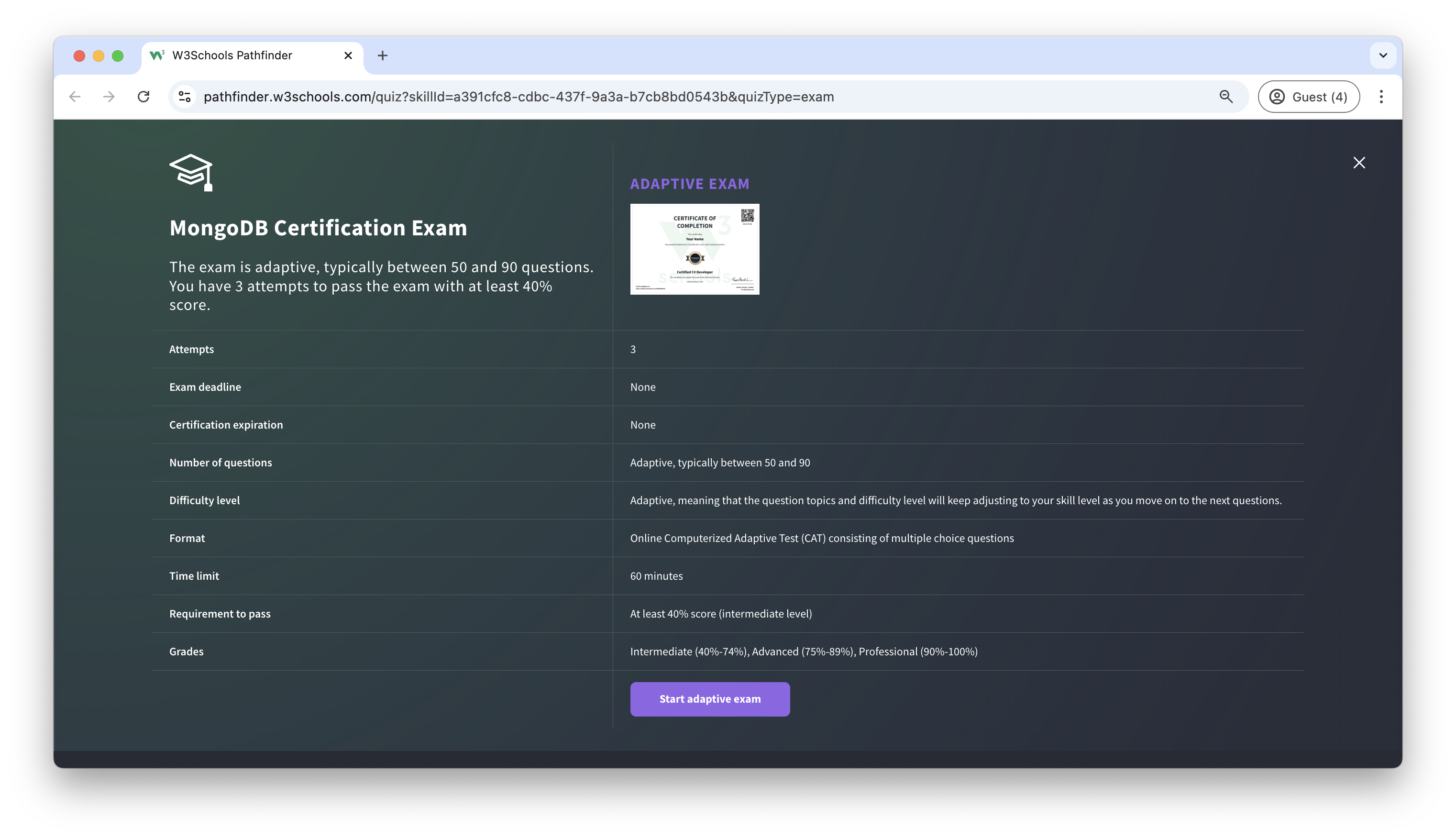Close the exam info overlay
1456x839 pixels.
pyautogui.click(x=1358, y=163)
